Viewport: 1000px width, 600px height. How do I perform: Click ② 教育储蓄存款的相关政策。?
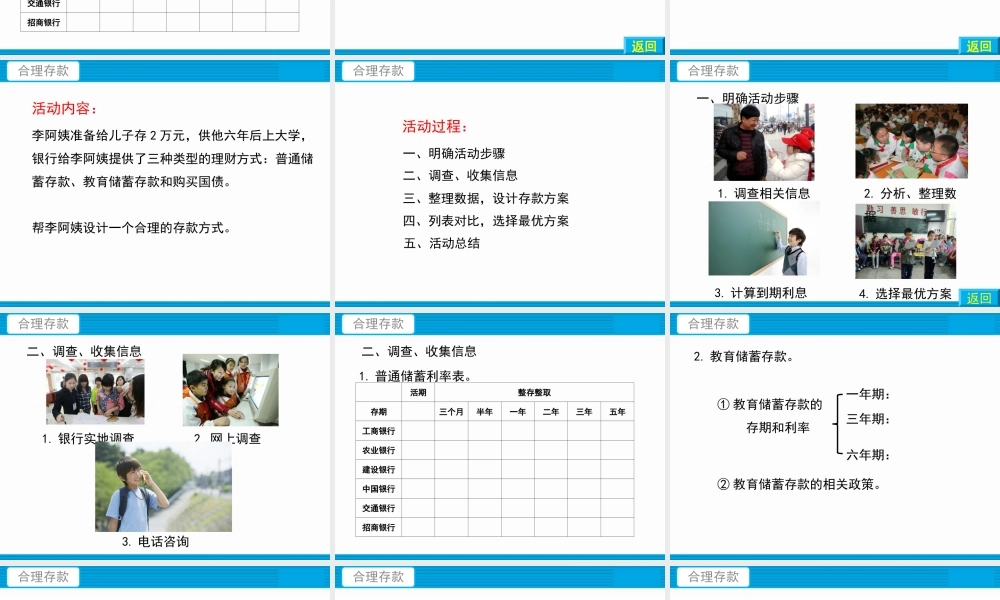tap(800, 485)
